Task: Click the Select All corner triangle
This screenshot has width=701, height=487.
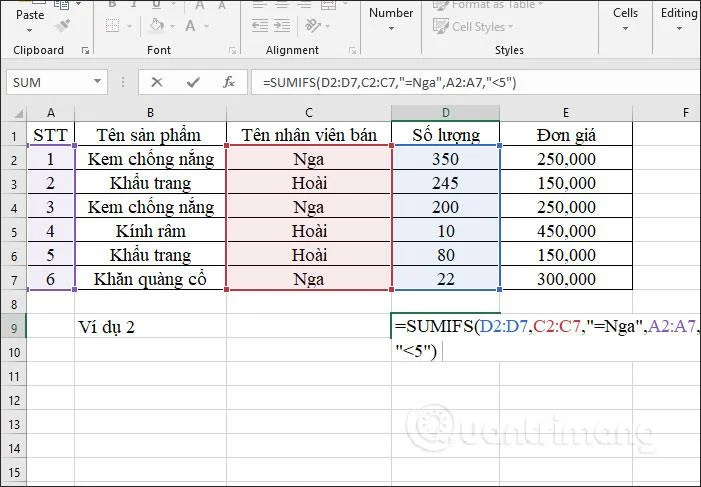Action: (18, 114)
